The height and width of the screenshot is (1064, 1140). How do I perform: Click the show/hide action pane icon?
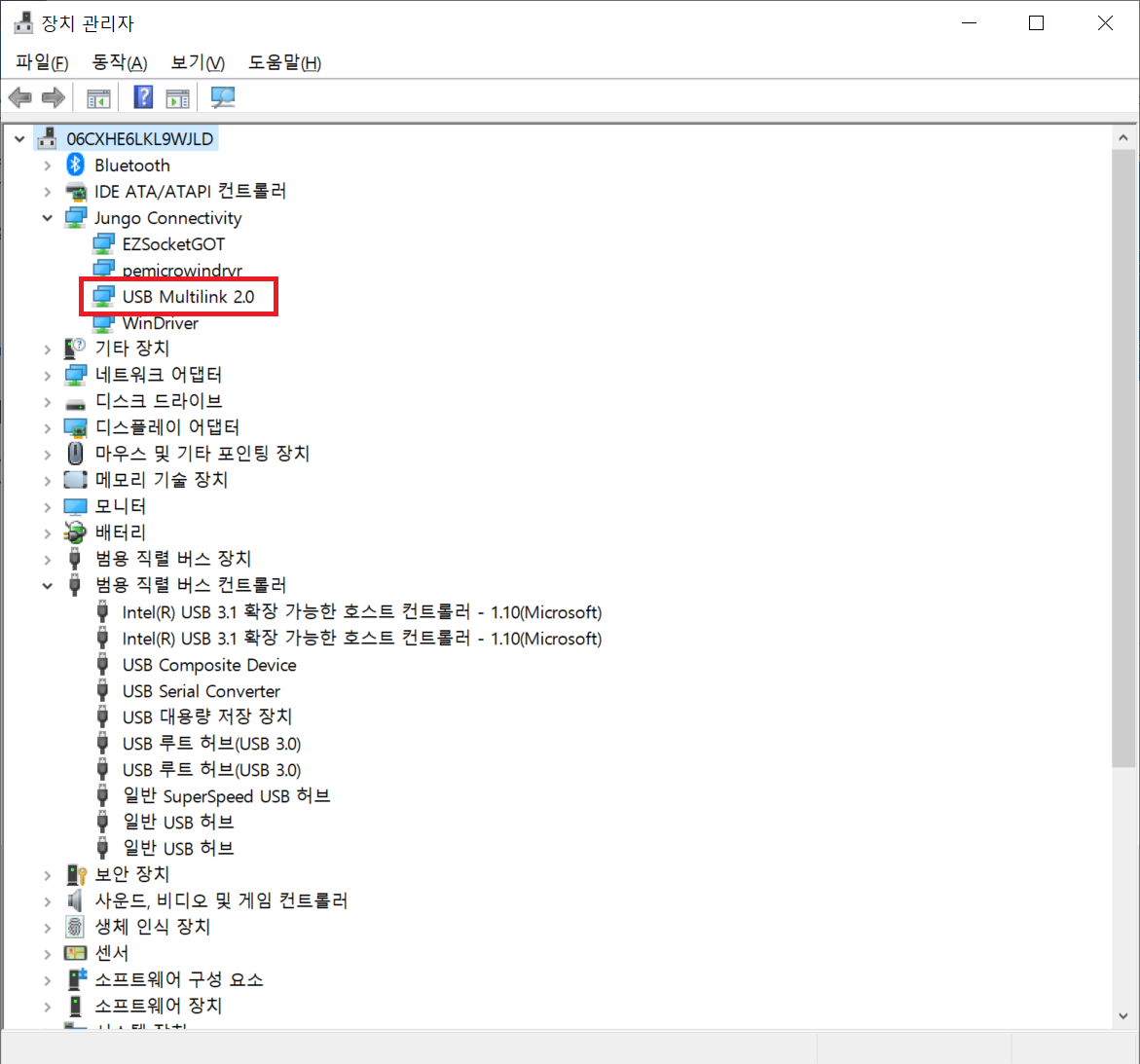point(177,96)
